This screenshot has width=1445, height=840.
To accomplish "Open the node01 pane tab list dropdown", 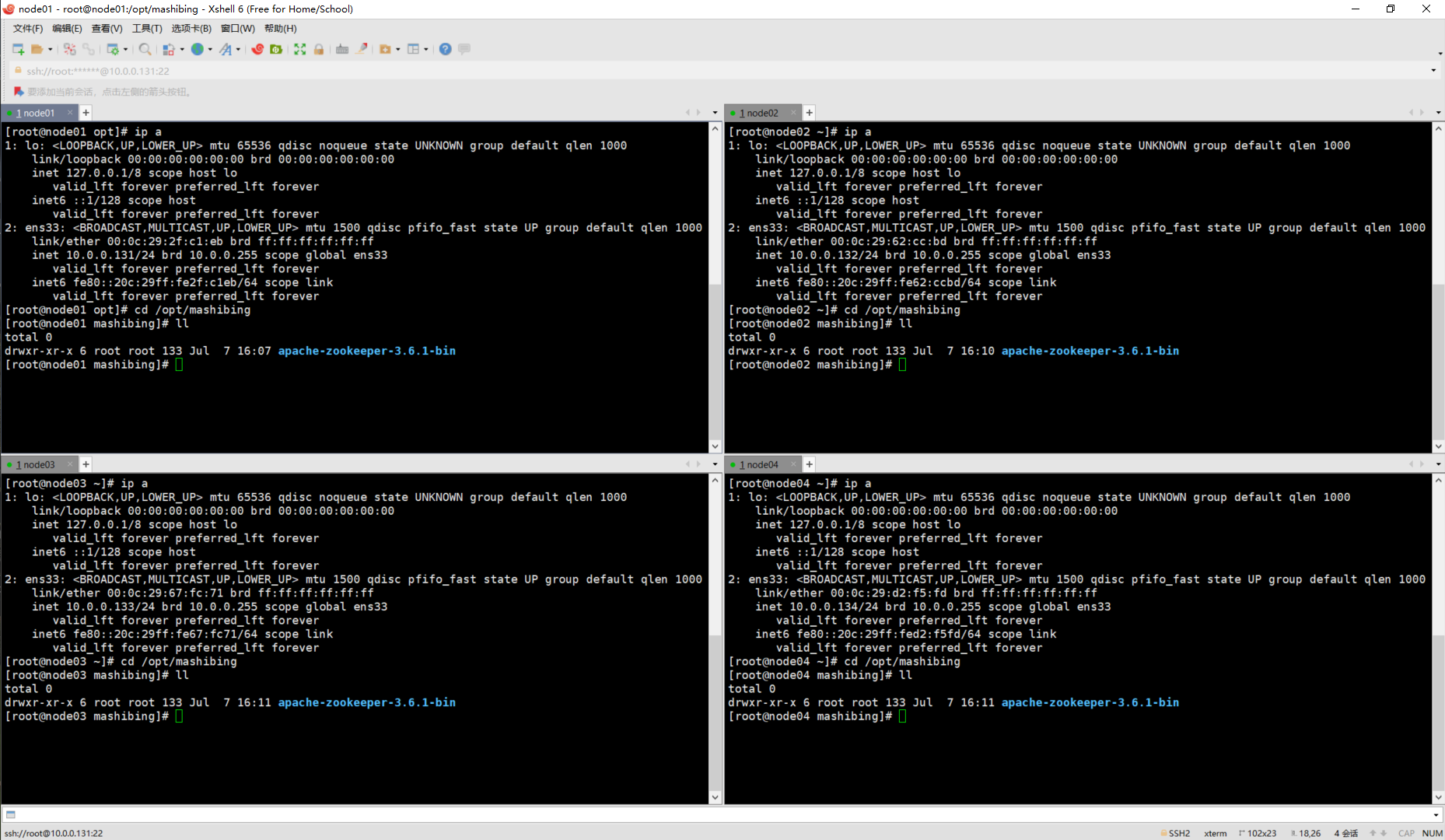I will coord(715,113).
